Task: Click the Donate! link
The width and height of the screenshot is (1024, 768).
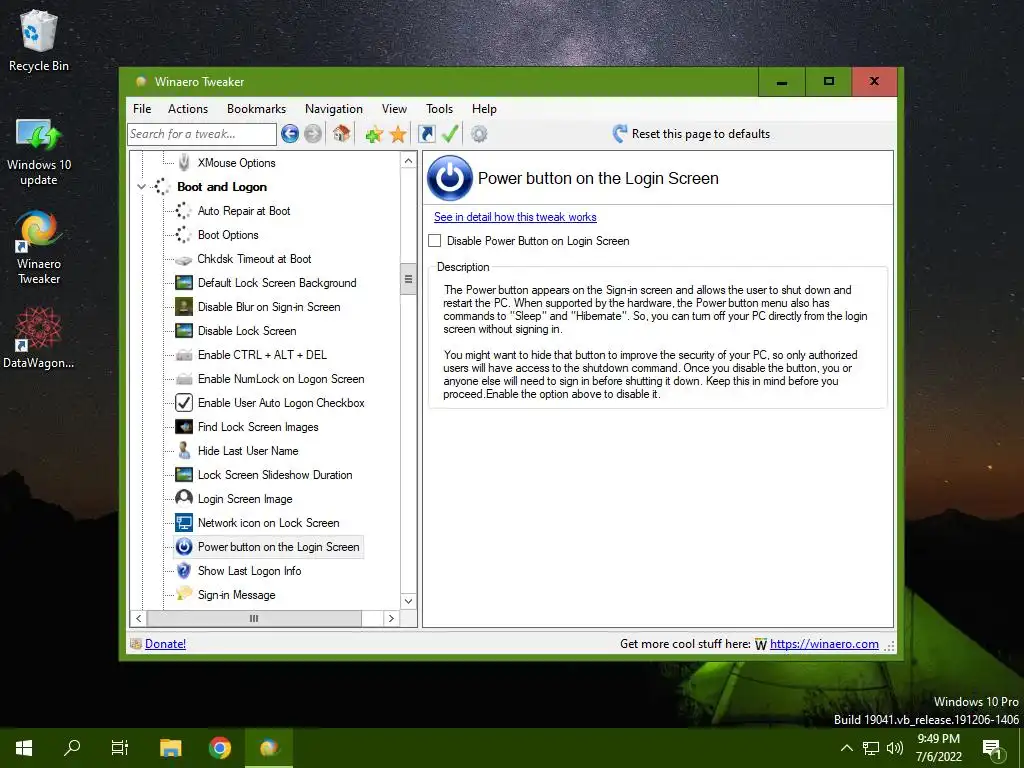Action: click(x=165, y=643)
